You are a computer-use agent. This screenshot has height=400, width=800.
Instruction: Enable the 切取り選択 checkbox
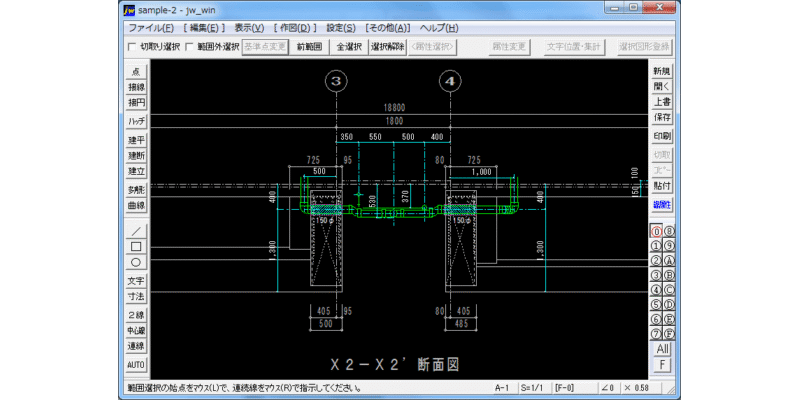[x=132, y=47]
